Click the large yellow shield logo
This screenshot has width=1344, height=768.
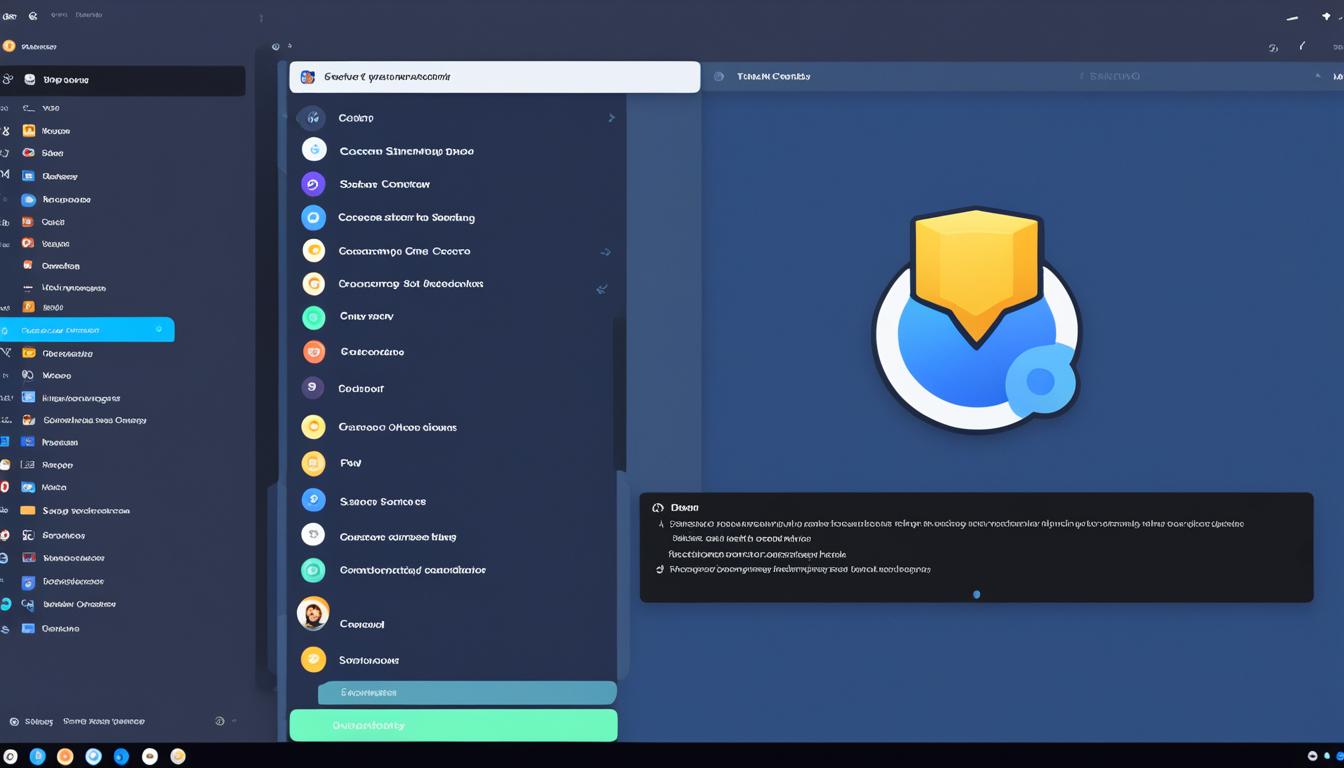(x=975, y=272)
